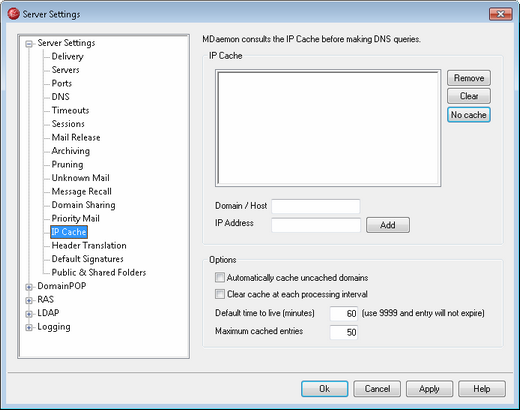Apply the current settings
The image size is (520, 410).
[429, 389]
